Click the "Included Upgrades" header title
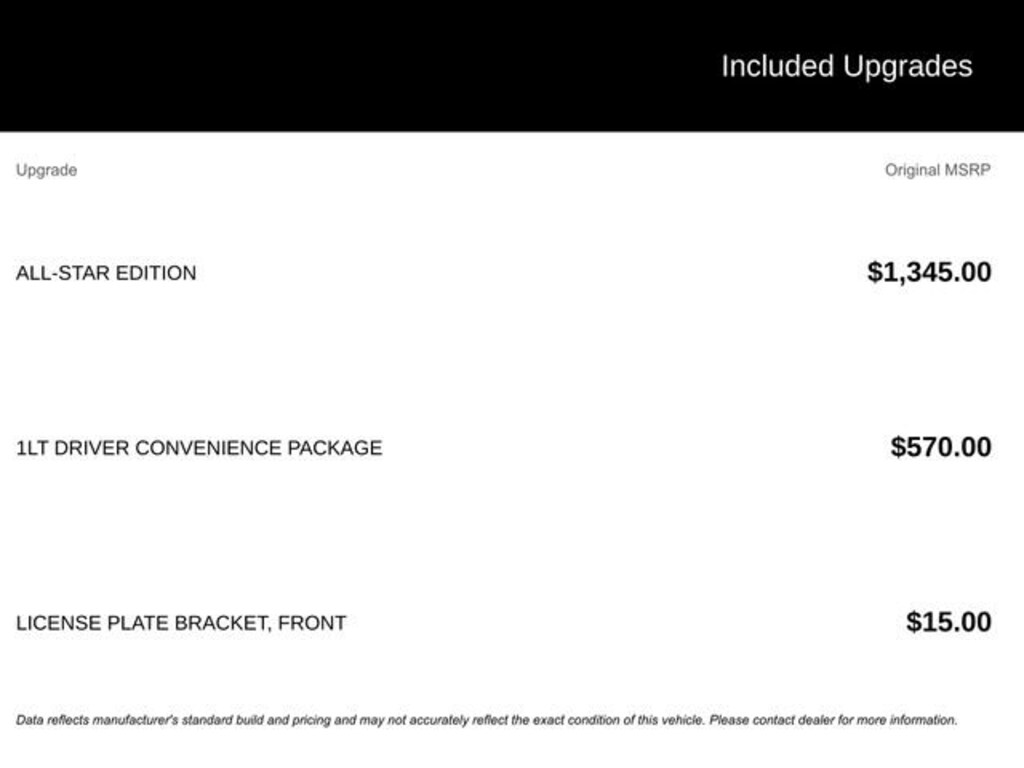Screen dimensions: 1024x768 tap(846, 66)
